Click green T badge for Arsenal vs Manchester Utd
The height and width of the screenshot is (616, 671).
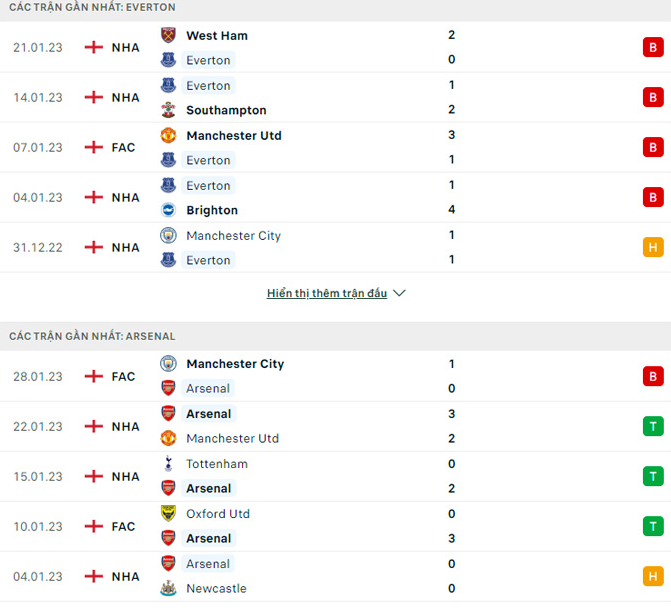pos(653,426)
